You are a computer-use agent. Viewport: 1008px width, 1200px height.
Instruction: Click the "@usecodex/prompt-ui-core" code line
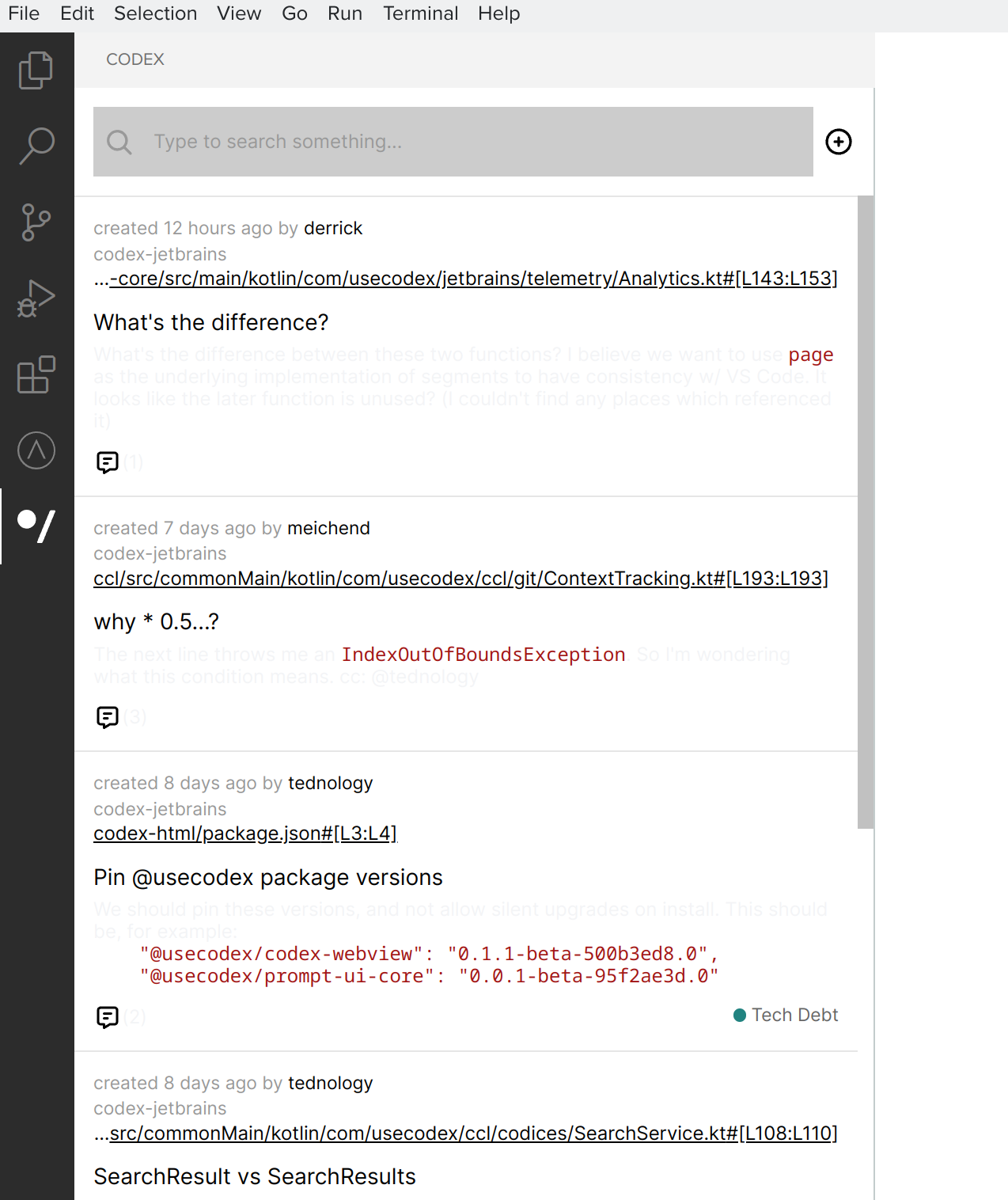[x=429, y=976]
